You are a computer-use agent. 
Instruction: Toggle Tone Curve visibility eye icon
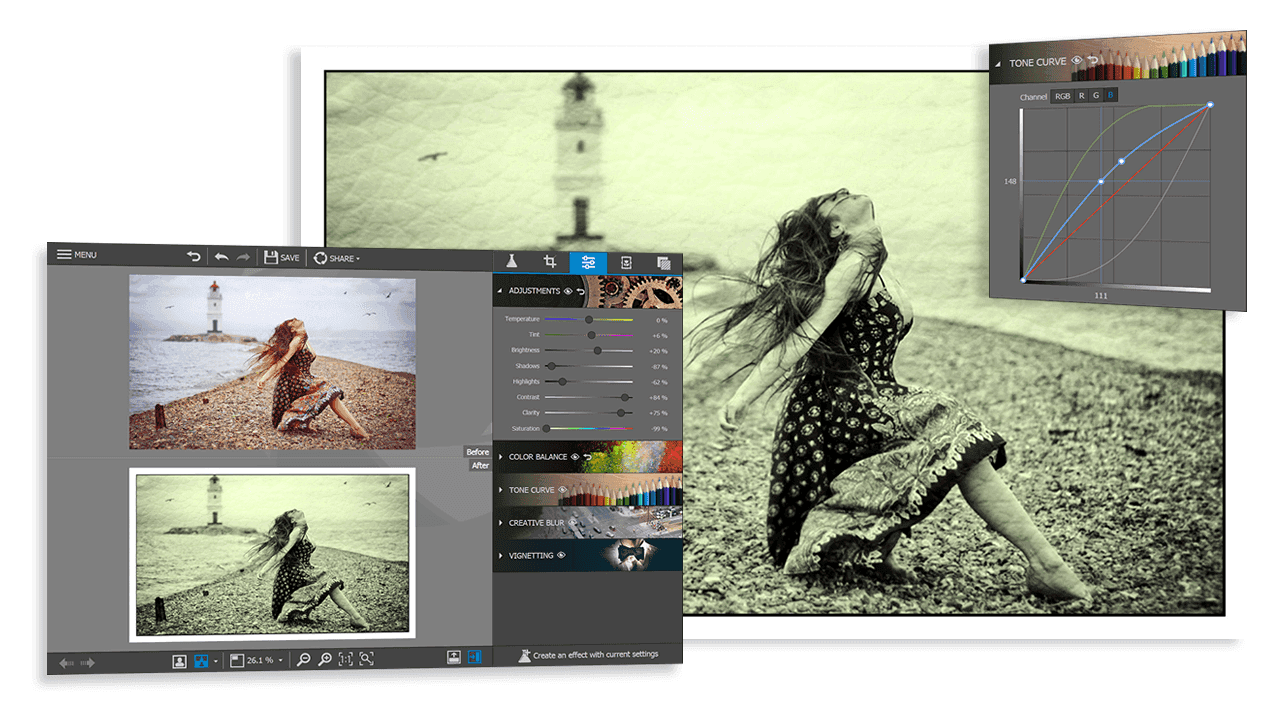coord(1076,60)
